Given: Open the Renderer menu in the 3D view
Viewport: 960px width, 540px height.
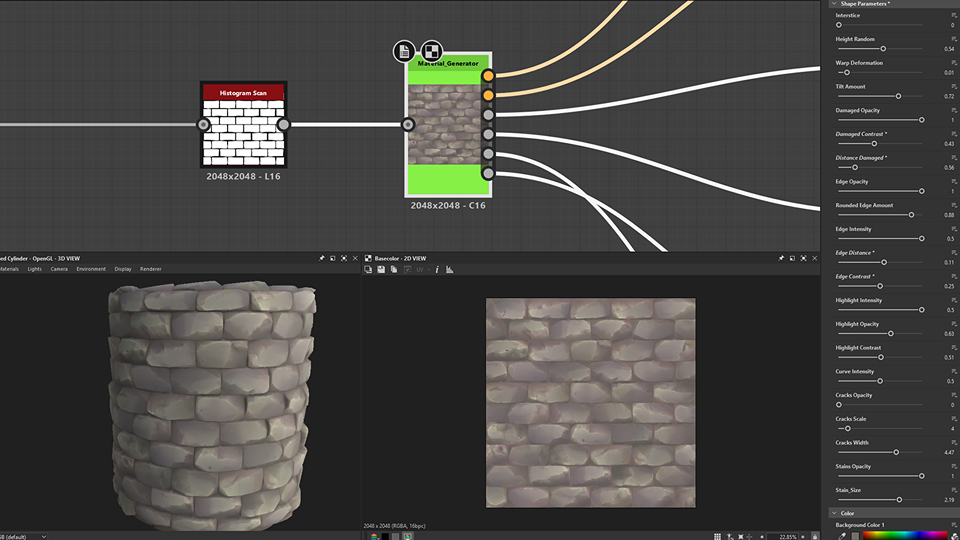Looking at the screenshot, I should 151,269.
